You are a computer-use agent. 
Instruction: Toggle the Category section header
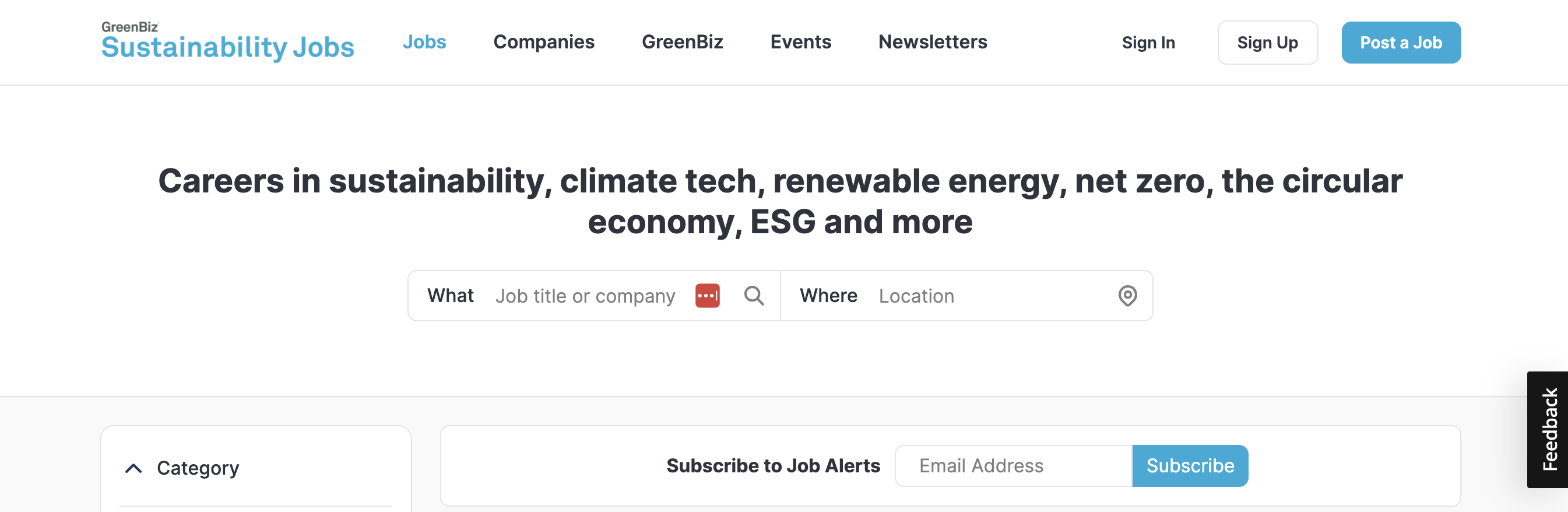tap(256, 468)
